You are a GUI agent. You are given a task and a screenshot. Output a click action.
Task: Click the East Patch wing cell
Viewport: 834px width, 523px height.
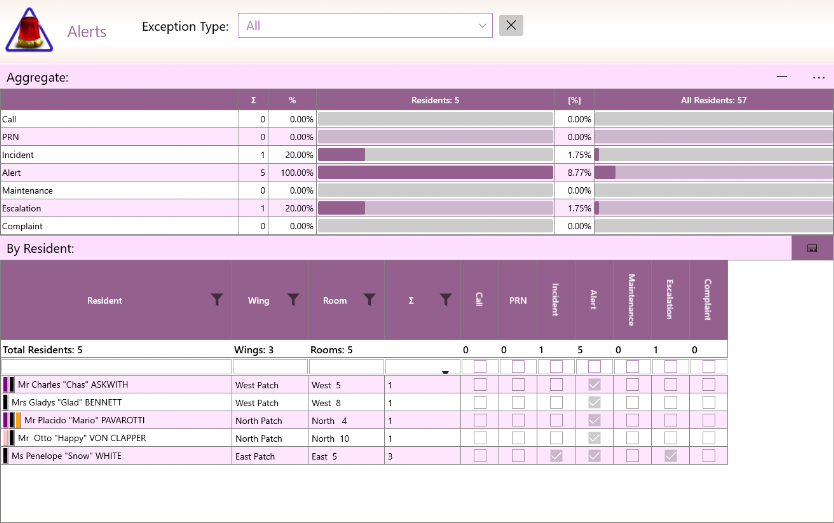[270, 456]
